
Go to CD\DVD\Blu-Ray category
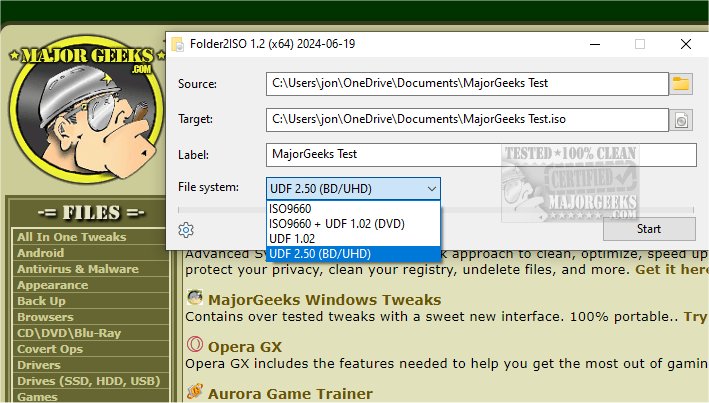click(70, 333)
